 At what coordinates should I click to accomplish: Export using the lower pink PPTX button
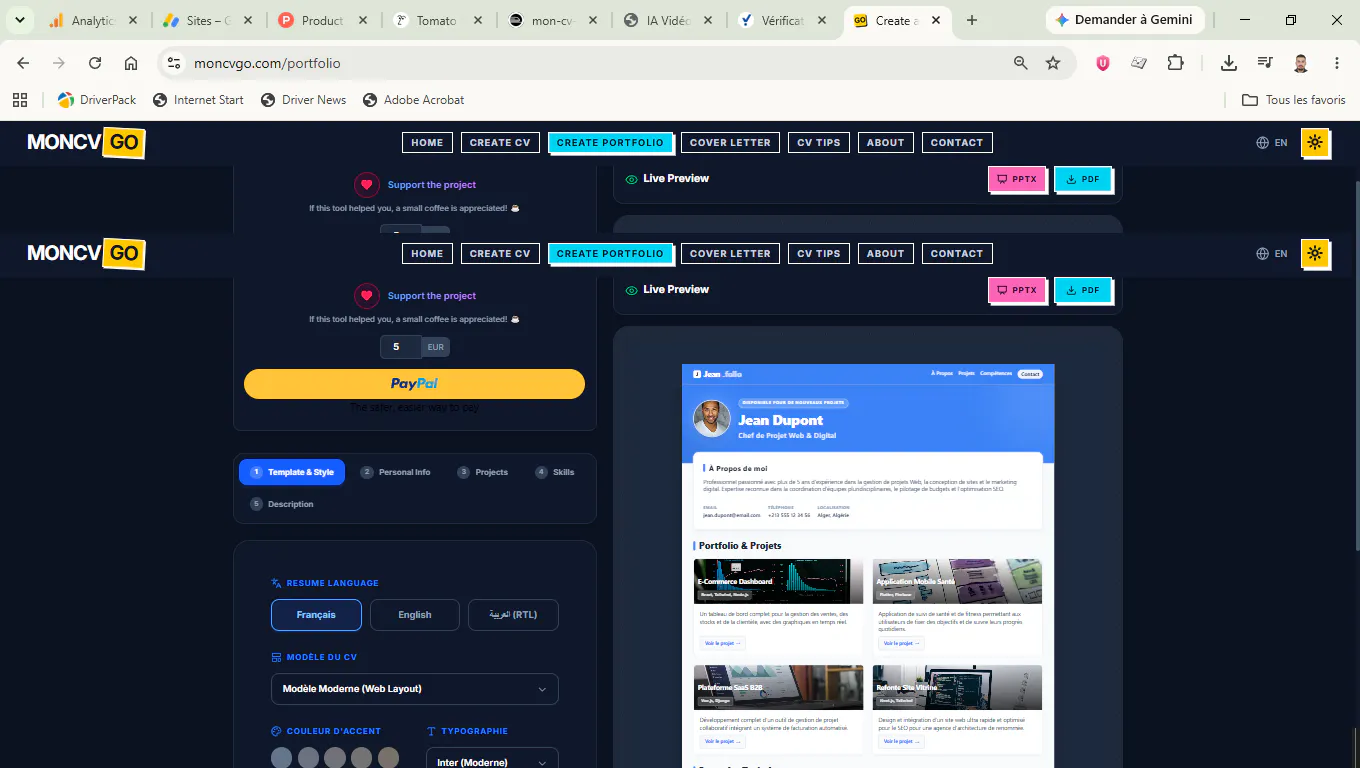click(x=1017, y=290)
